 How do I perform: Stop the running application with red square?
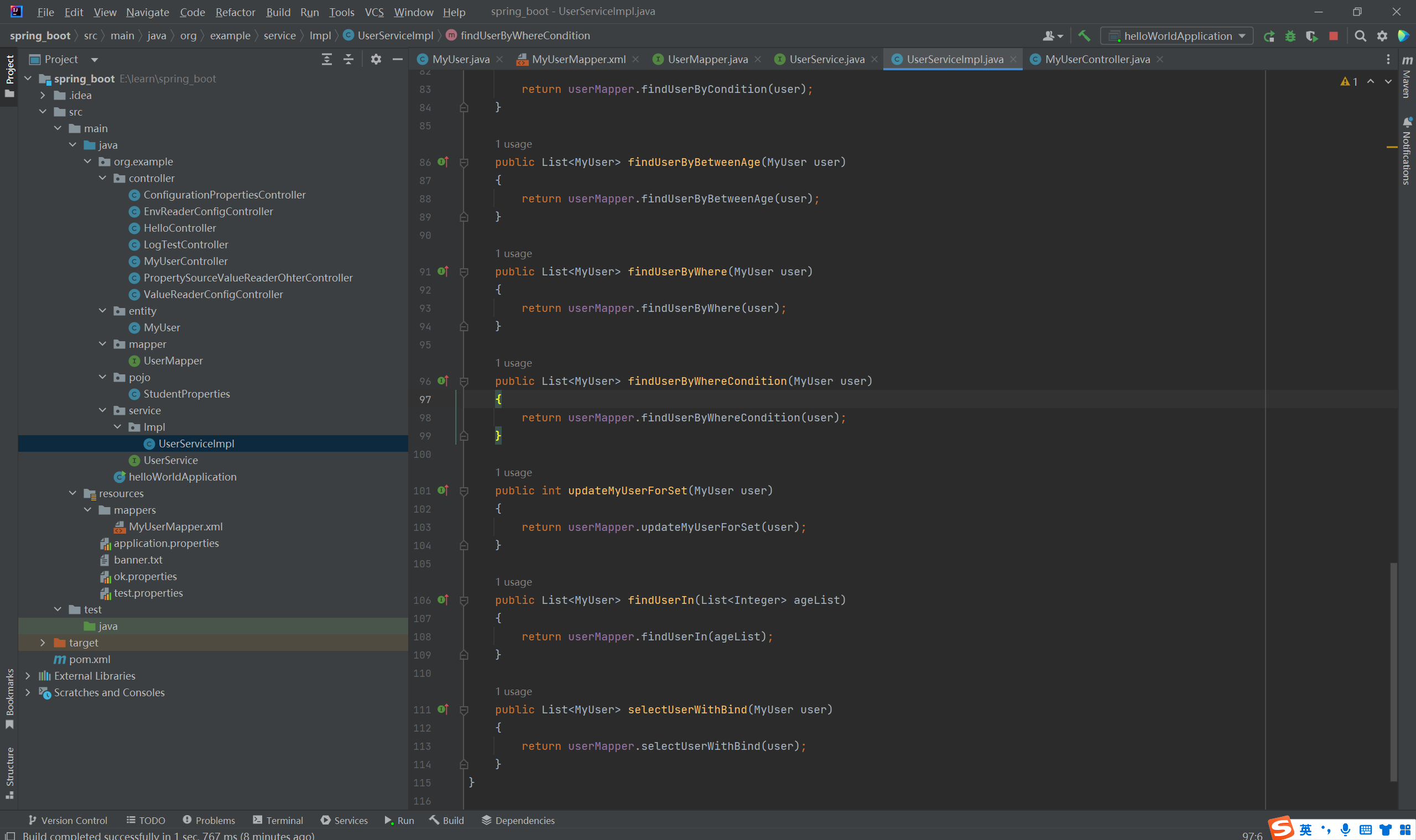click(1334, 36)
